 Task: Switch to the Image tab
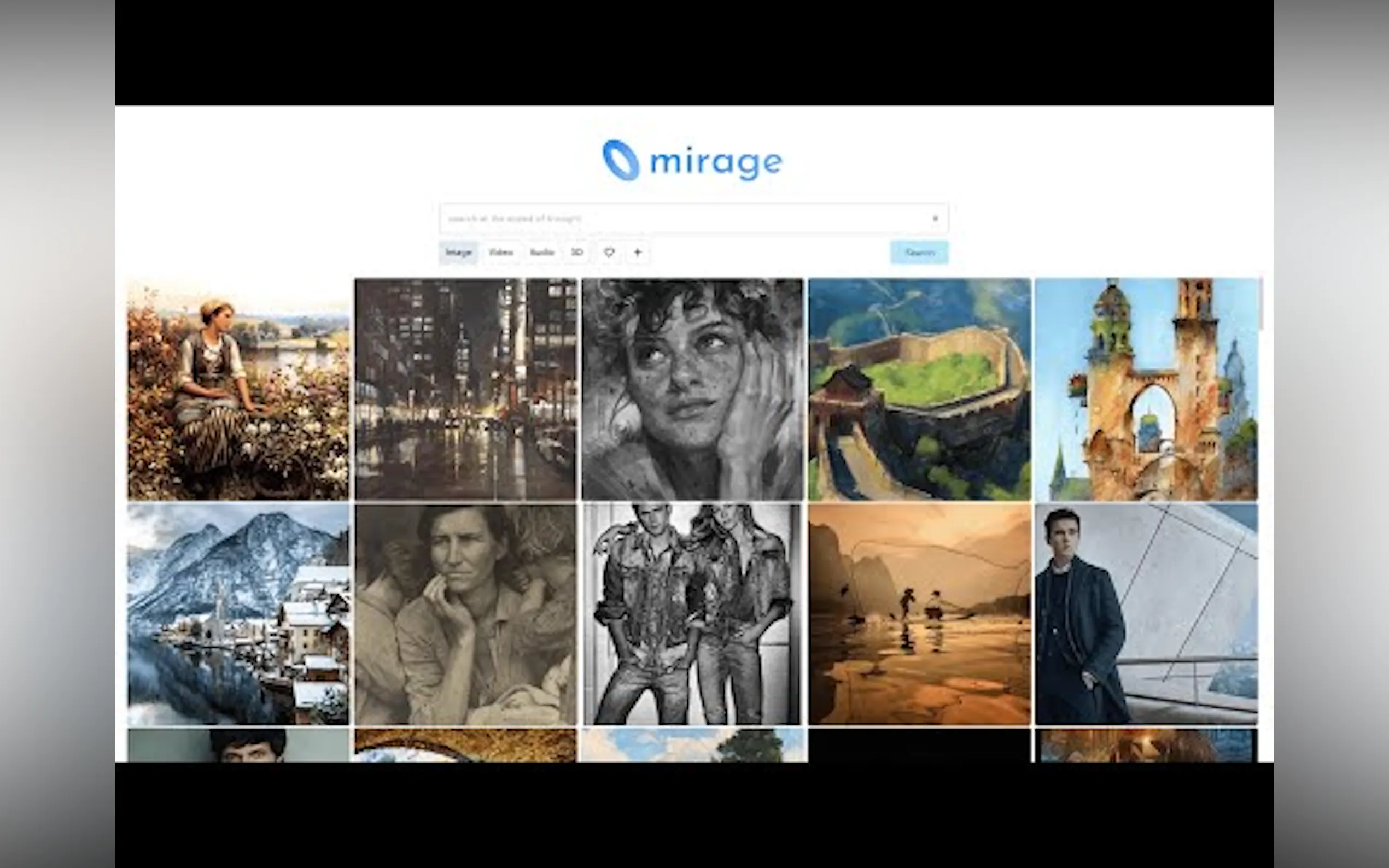point(458,253)
